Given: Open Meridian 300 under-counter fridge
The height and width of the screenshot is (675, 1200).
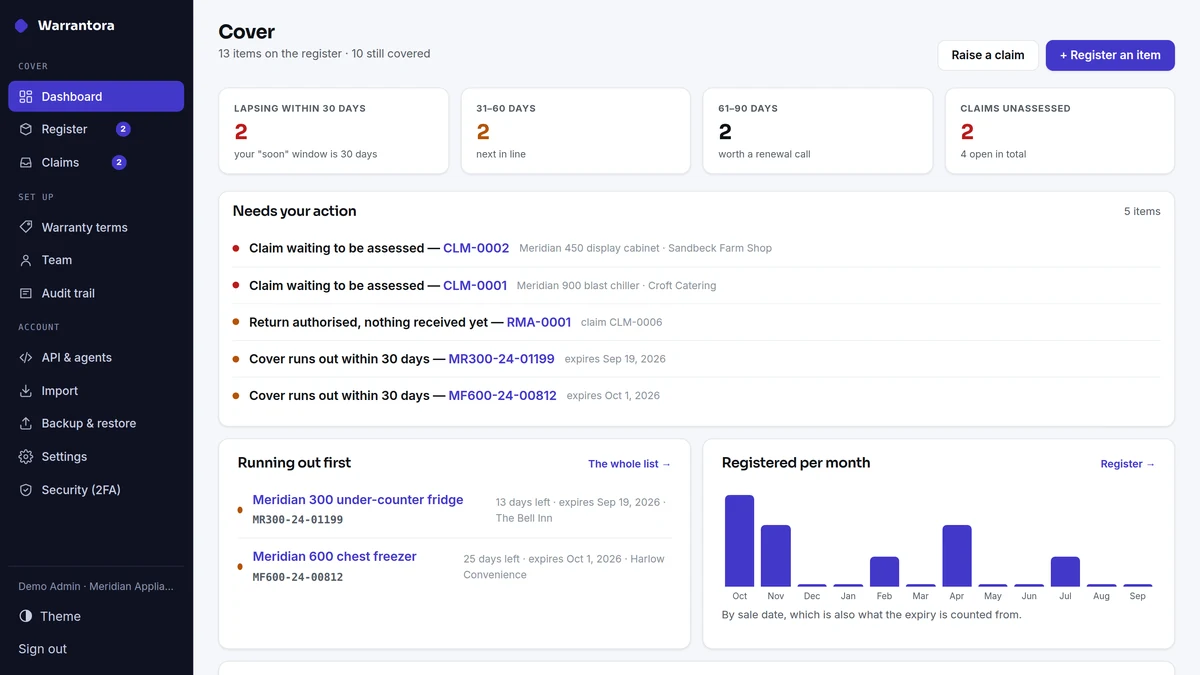Looking at the screenshot, I should point(358,500).
